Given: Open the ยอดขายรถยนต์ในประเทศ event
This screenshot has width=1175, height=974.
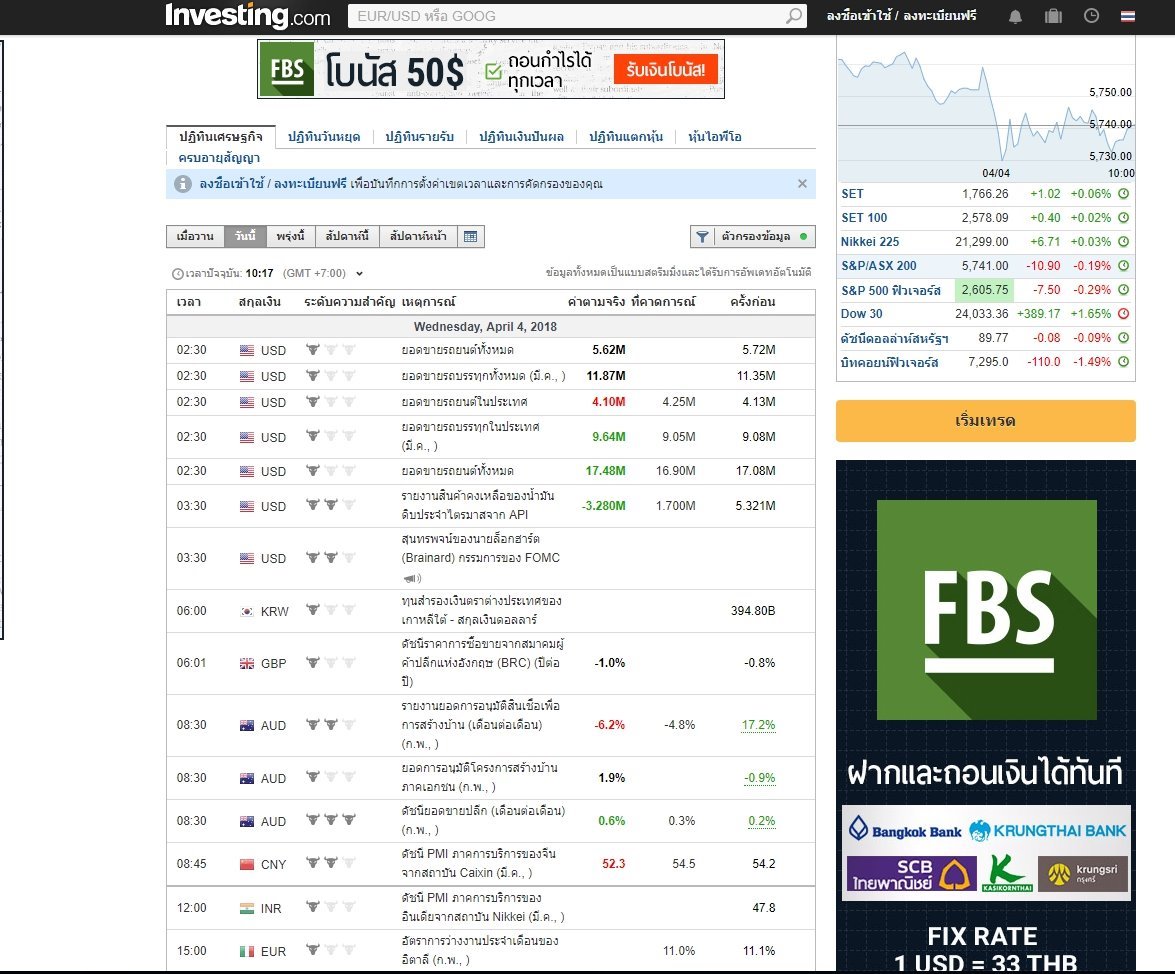Looking at the screenshot, I should pyautogui.click(x=465, y=402).
